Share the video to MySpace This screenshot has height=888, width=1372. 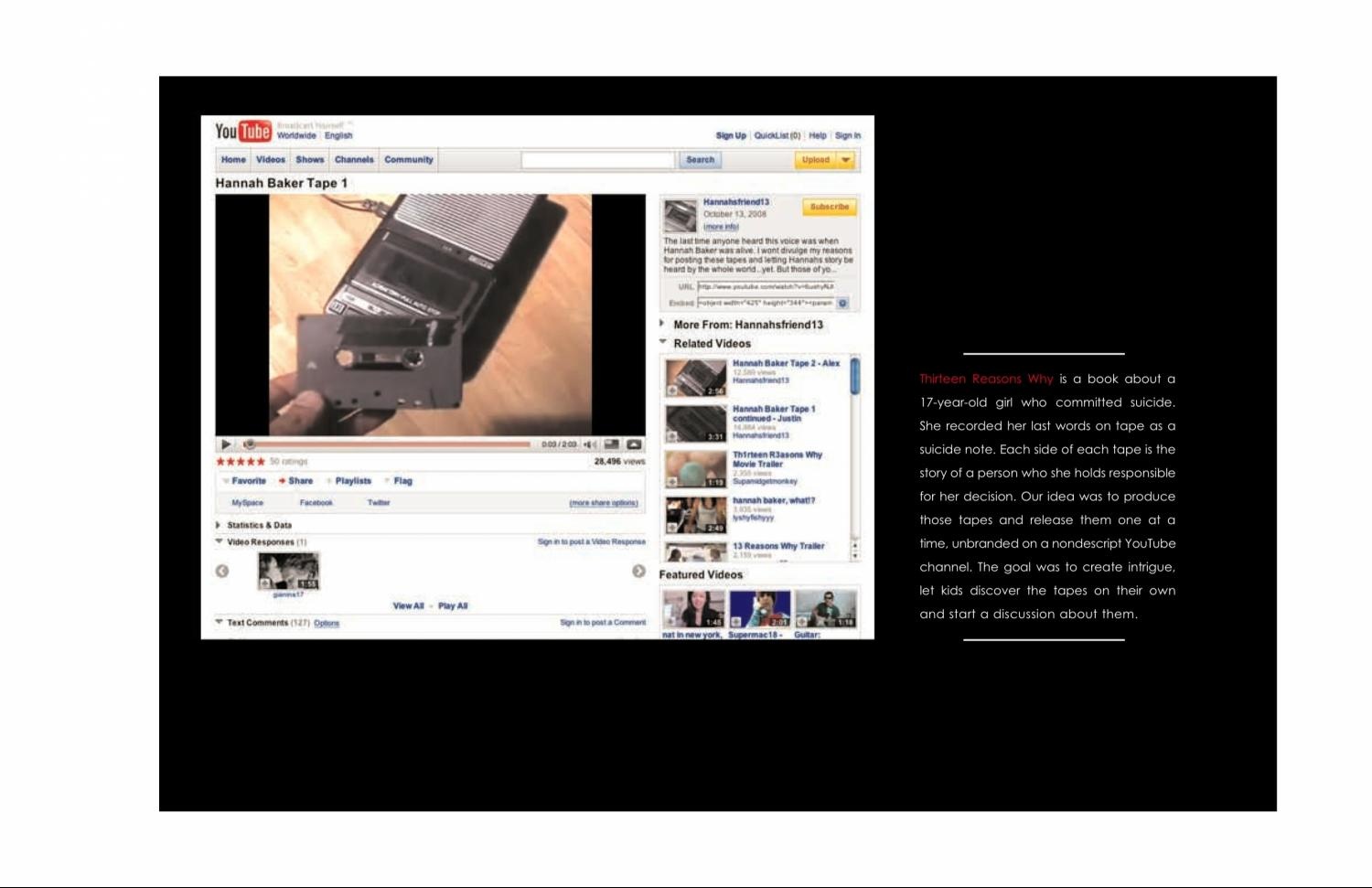click(x=247, y=503)
